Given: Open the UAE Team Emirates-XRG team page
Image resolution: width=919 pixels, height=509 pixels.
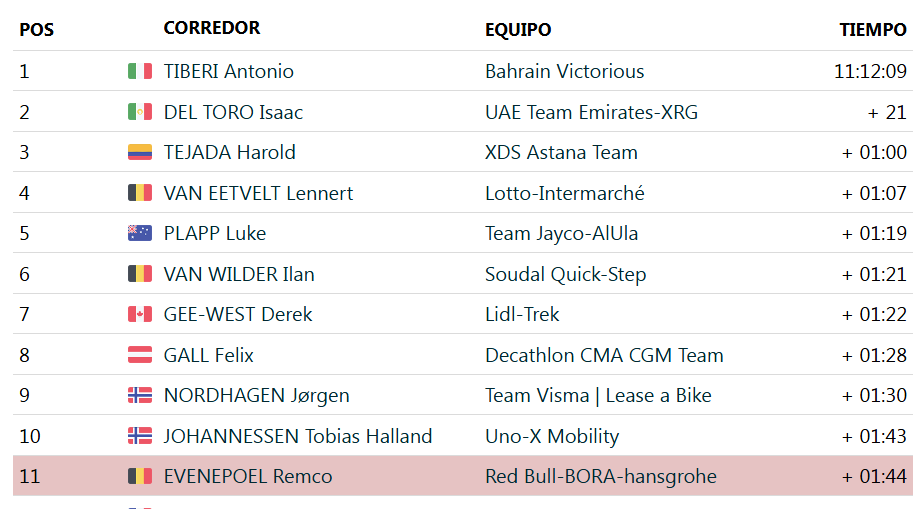Looking at the screenshot, I should [591, 112].
